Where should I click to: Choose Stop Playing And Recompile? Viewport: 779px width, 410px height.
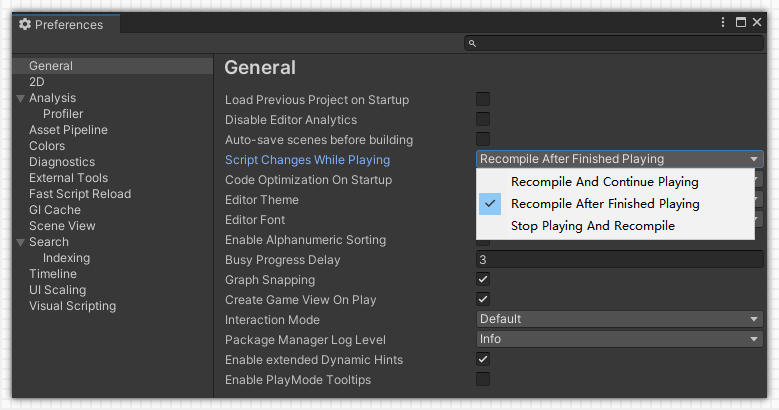(x=592, y=226)
